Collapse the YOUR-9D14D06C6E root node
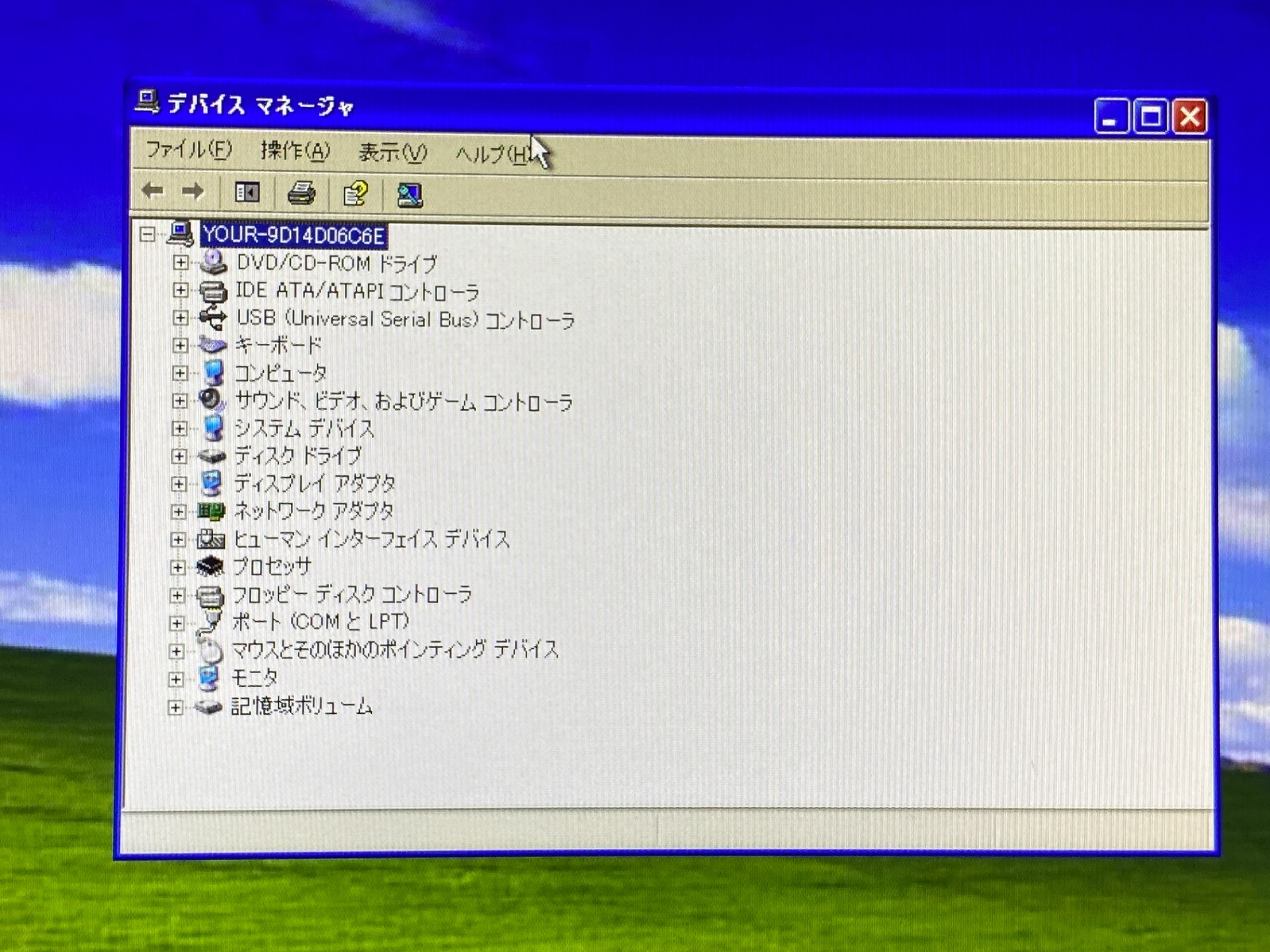The height and width of the screenshot is (952, 1270). (148, 234)
